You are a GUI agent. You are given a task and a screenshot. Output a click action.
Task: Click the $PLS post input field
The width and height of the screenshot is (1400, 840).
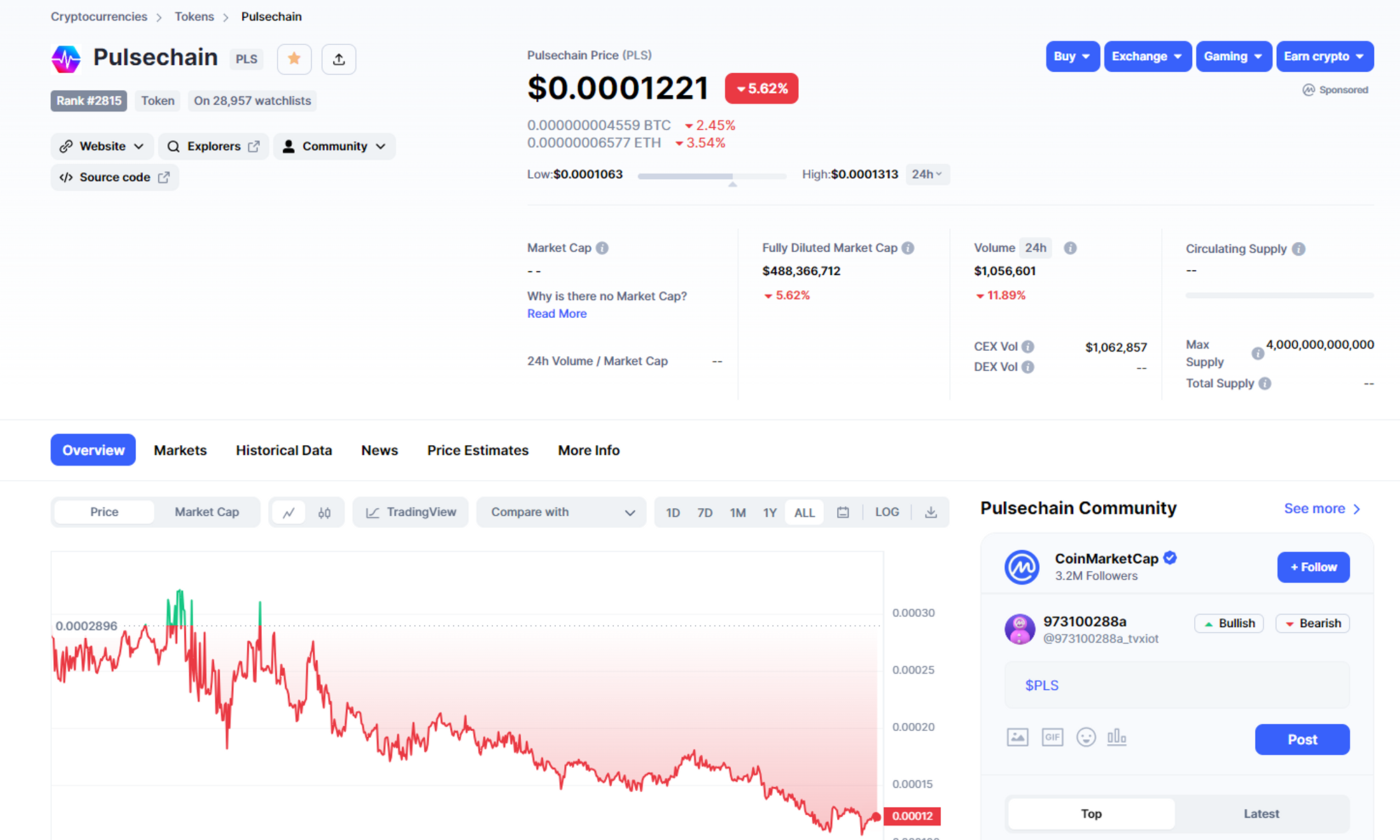[x=1176, y=685]
